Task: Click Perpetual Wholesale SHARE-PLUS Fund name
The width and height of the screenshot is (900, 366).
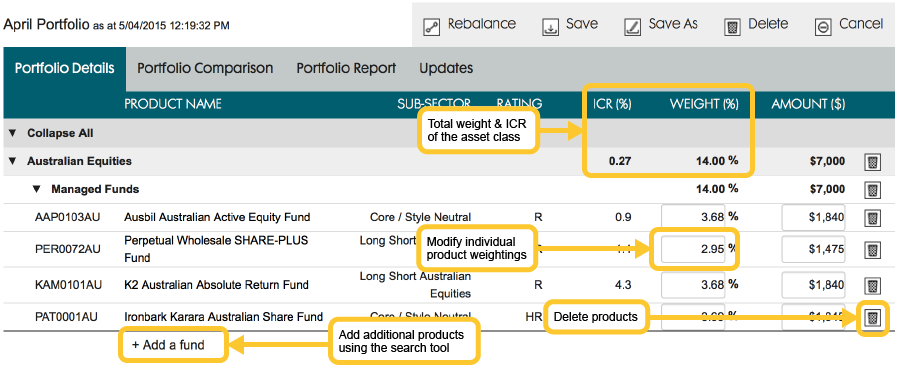Action: tap(216, 250)
